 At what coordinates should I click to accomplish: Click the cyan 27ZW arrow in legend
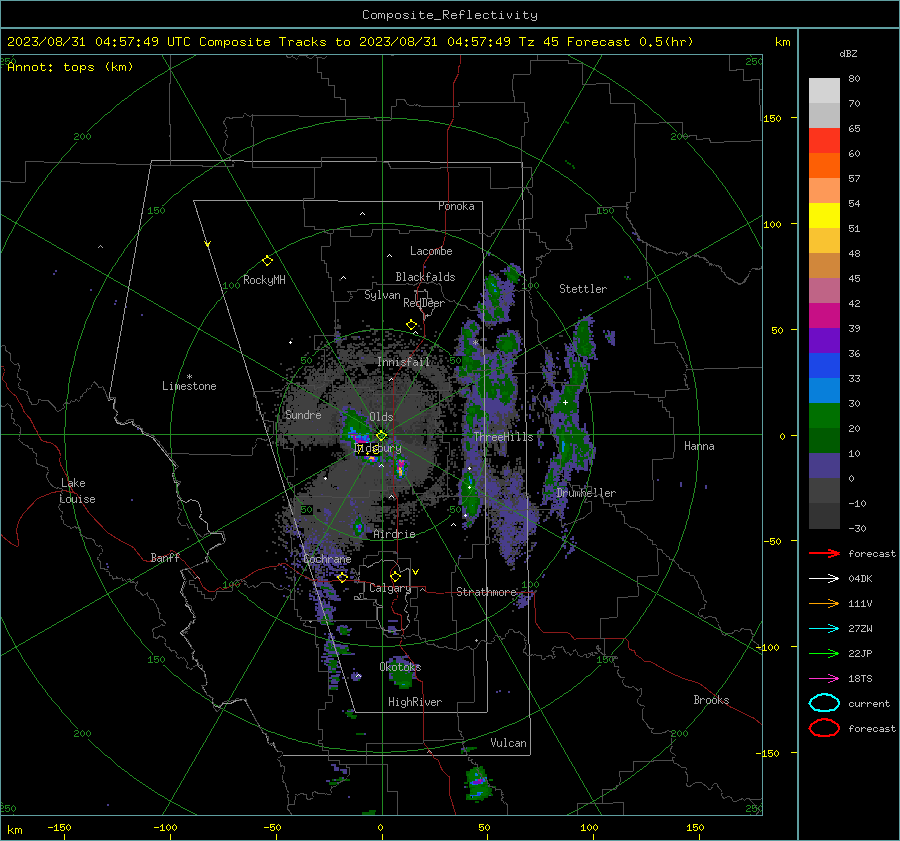pos(824,629)
